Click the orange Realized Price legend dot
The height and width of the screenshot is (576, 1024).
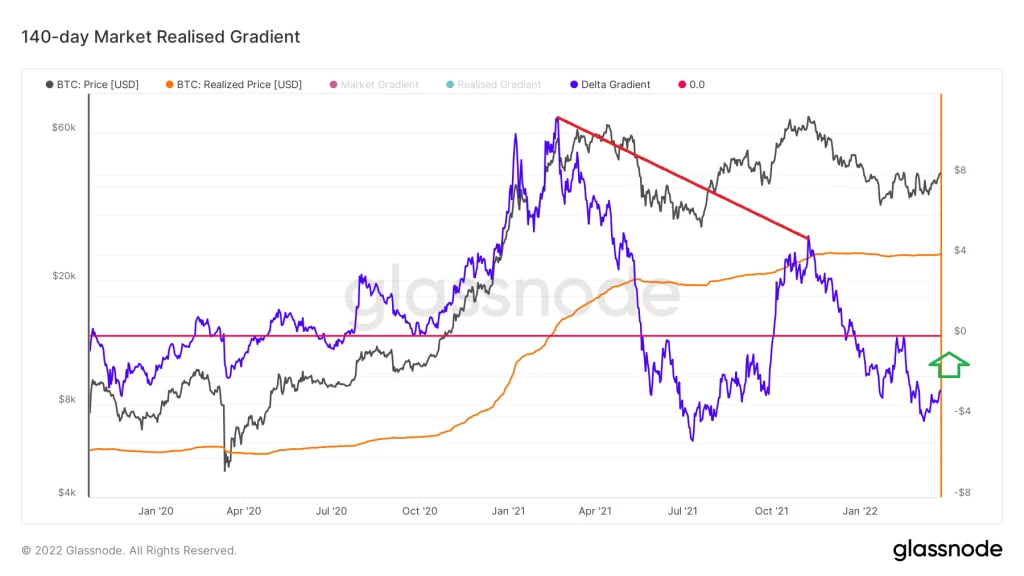pos(170,85)
